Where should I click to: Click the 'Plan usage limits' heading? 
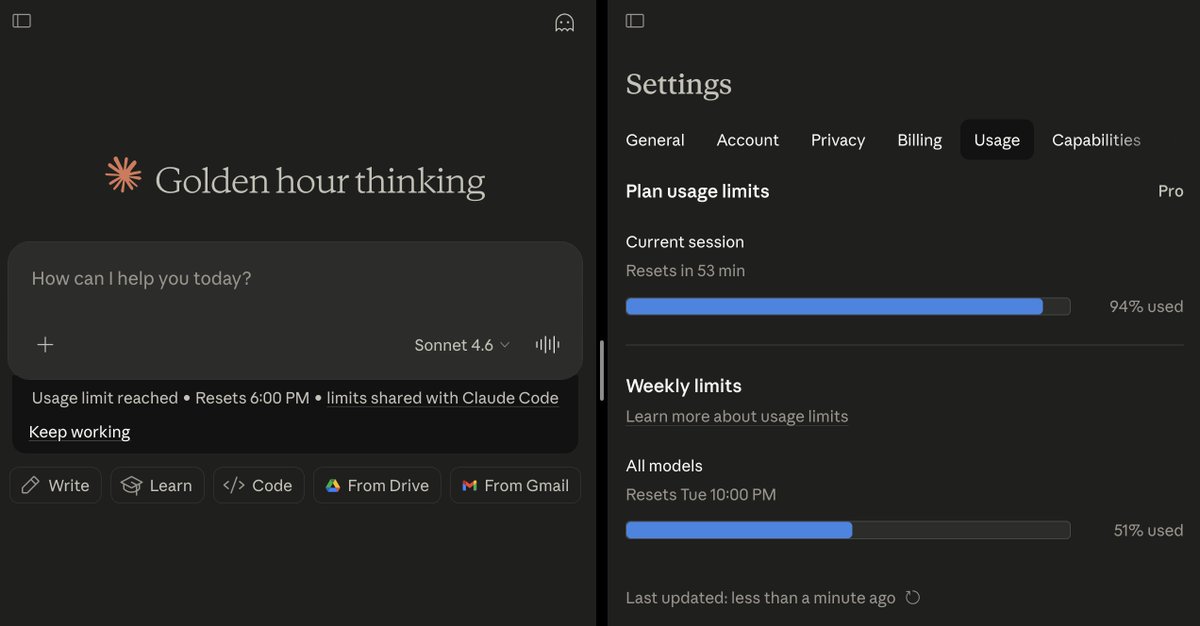tap(697, 191)
